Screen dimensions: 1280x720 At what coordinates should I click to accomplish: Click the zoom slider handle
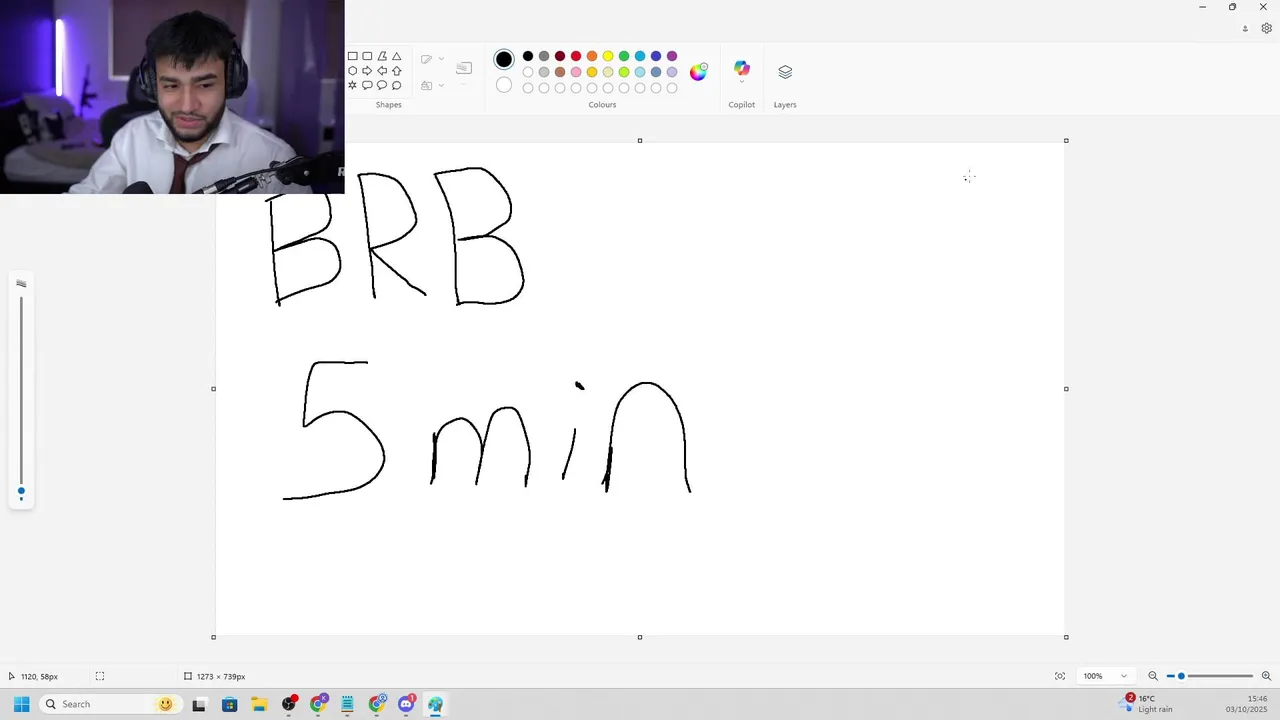click(1181, 676)
